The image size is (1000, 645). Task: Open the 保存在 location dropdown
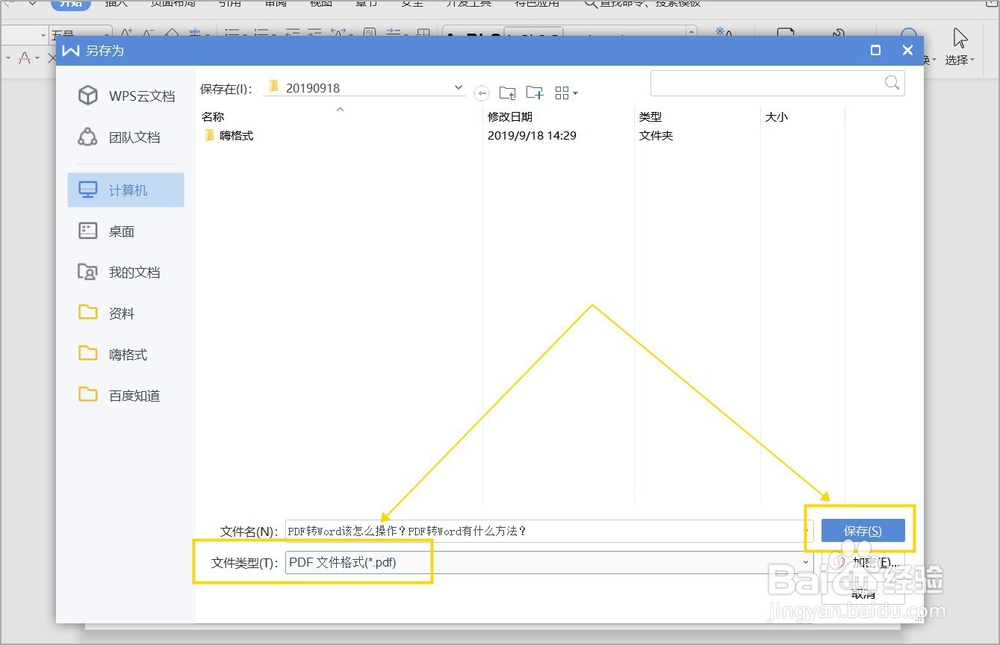[x=457, y=87]
